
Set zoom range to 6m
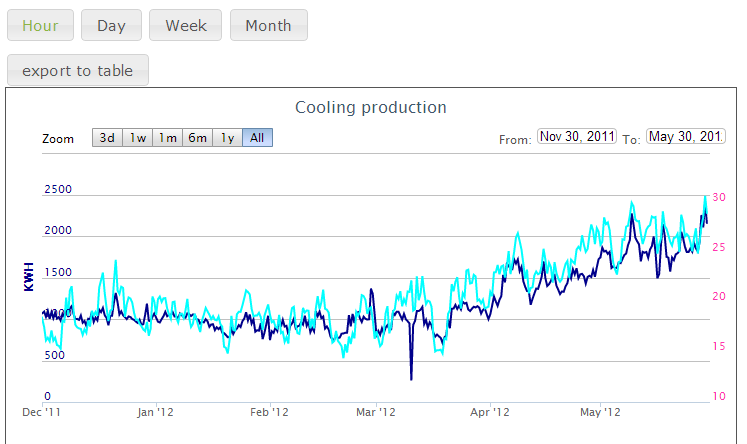[x=198, y=138]
